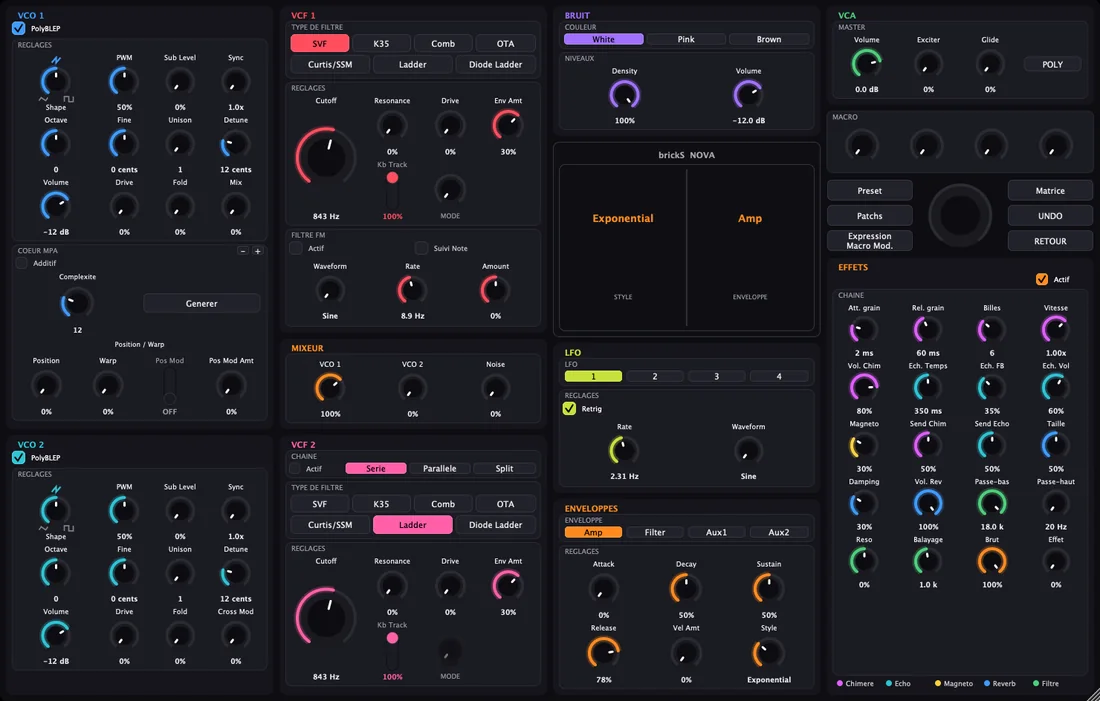
Task: Click the VCF 2 Cutoff knob
Action: tap(326, 617)
